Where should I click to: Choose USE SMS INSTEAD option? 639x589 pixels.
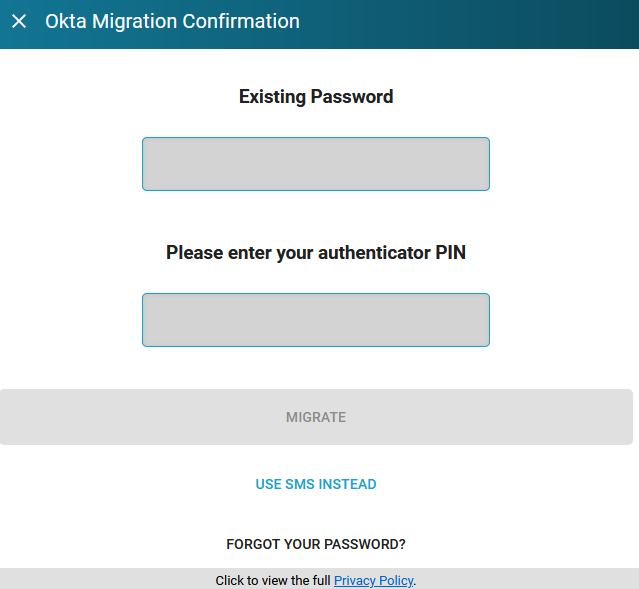[x=316, y=484]
